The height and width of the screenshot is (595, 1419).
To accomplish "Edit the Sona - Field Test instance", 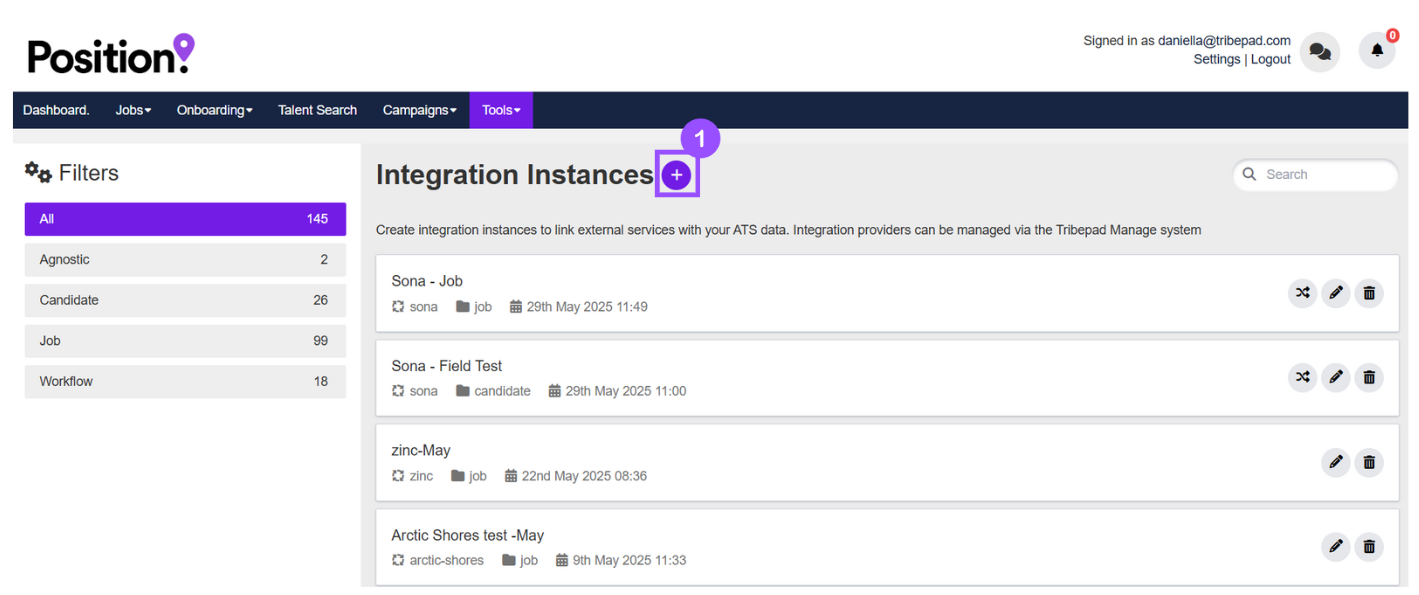I will click(1335, 377).
